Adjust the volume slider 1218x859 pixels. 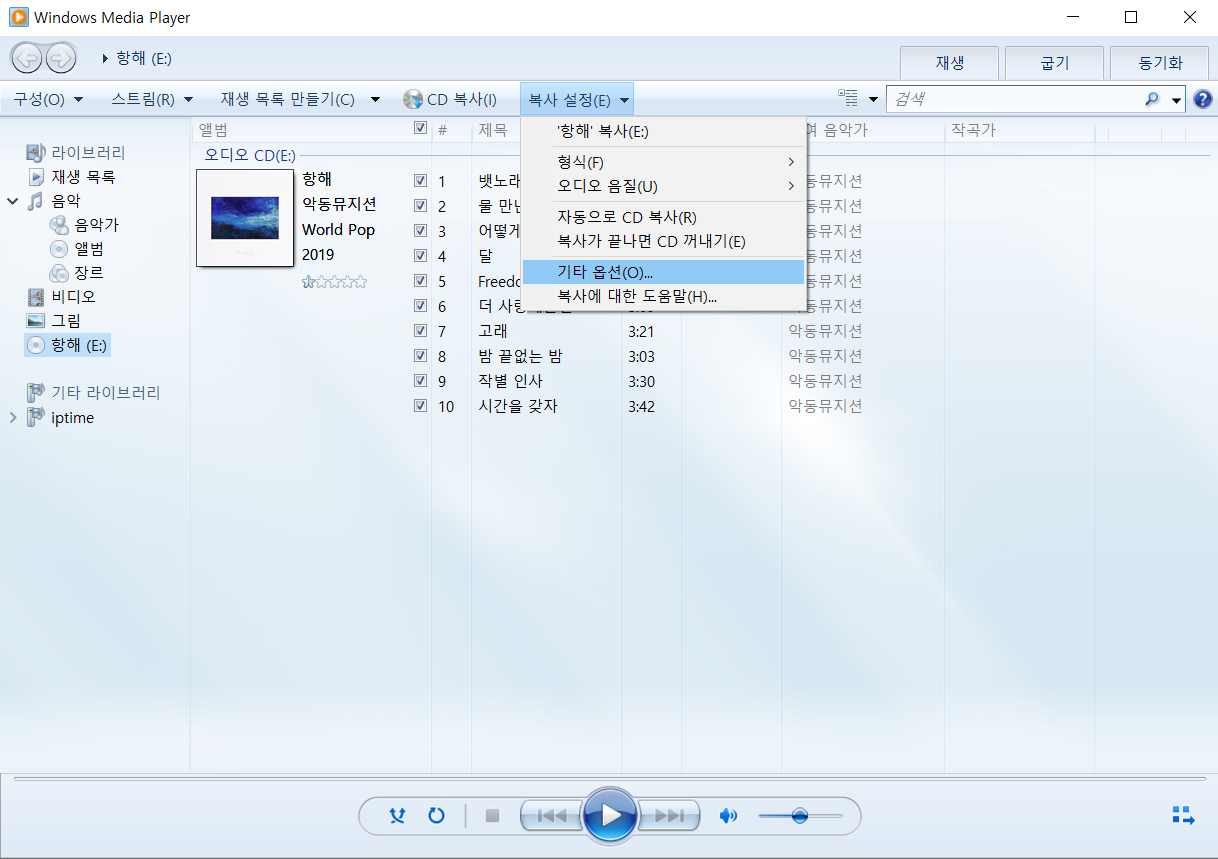(800, 815)
